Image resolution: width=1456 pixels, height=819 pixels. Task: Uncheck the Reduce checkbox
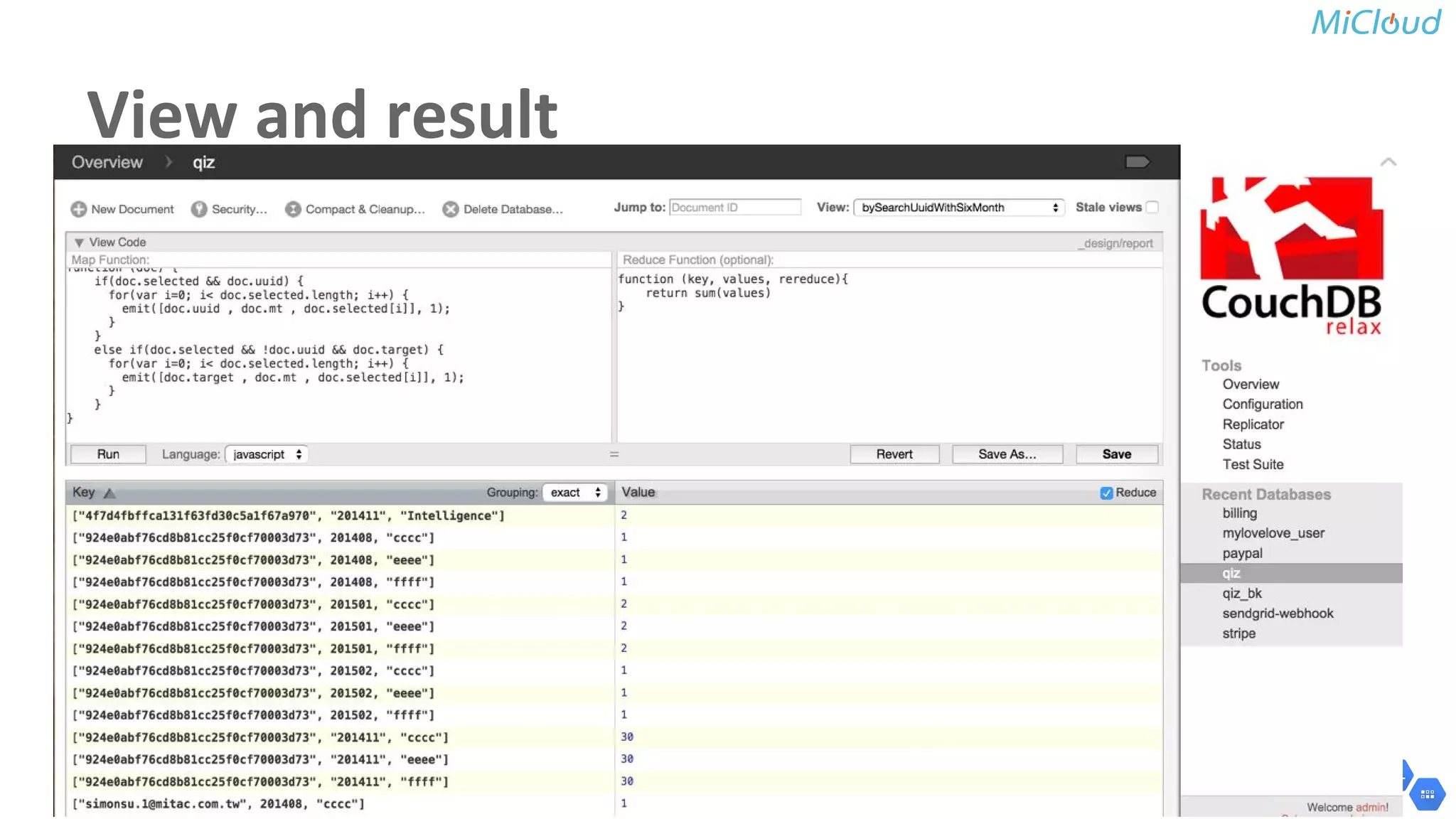pyautogui.click(x=1106, y=493)
